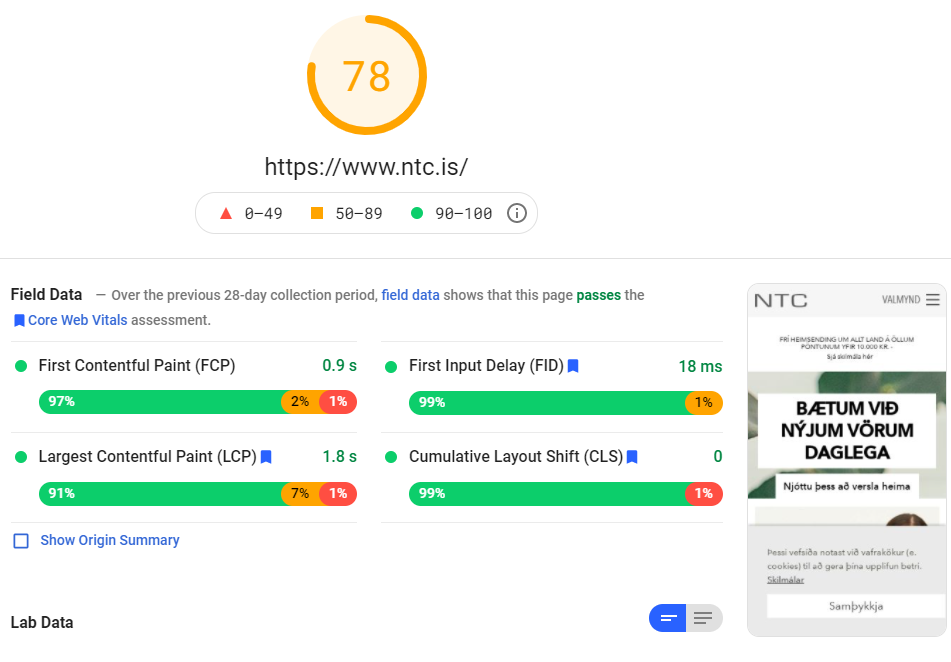Click the FCP red 1% bar segment
The height and width of the screenshot is (662, 951).
click(x=338, y=402)
